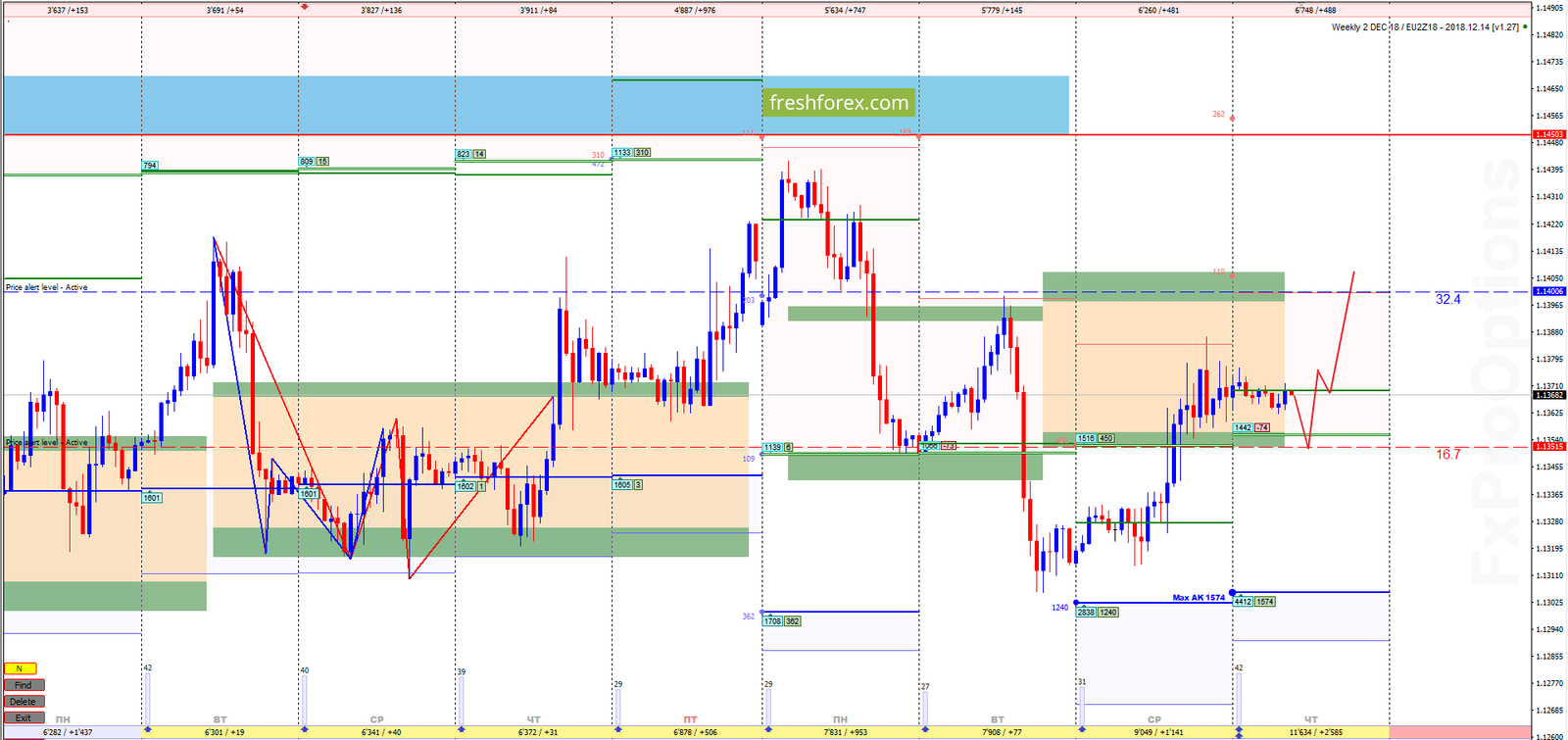This screenshot has width=1568, height=740.
Task: Click the "1708 362" level tag
Action: click(781, 621)
